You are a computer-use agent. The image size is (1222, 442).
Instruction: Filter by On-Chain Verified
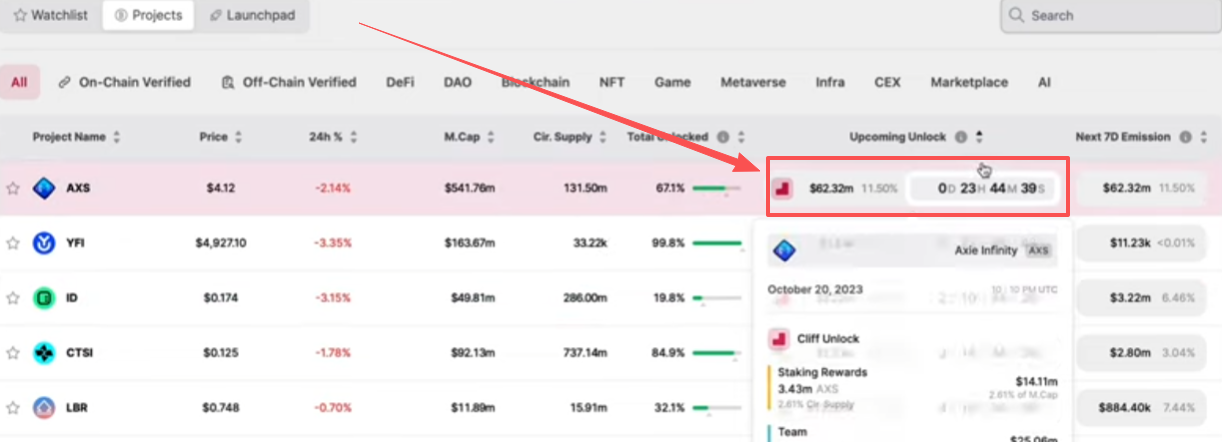tap(125, 83)
